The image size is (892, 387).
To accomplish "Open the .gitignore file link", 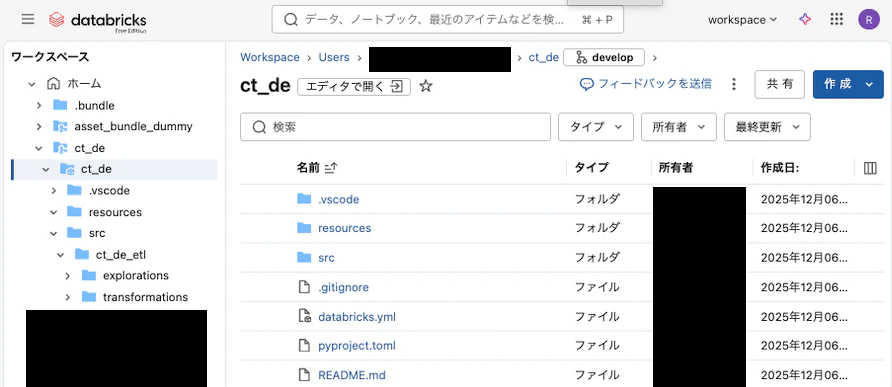I will (x=343, y=287).
